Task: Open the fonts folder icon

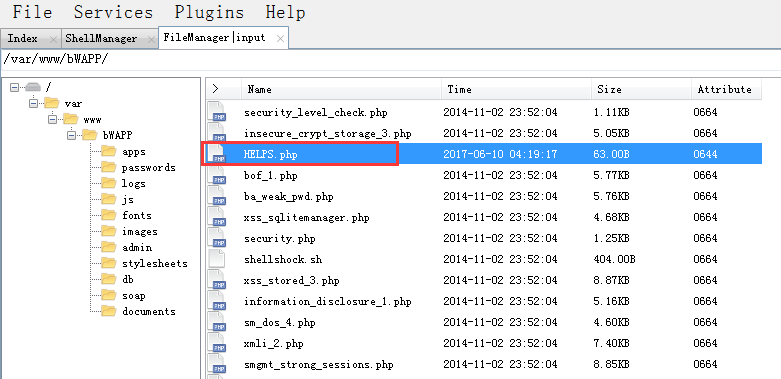Action: coord(109,215)
